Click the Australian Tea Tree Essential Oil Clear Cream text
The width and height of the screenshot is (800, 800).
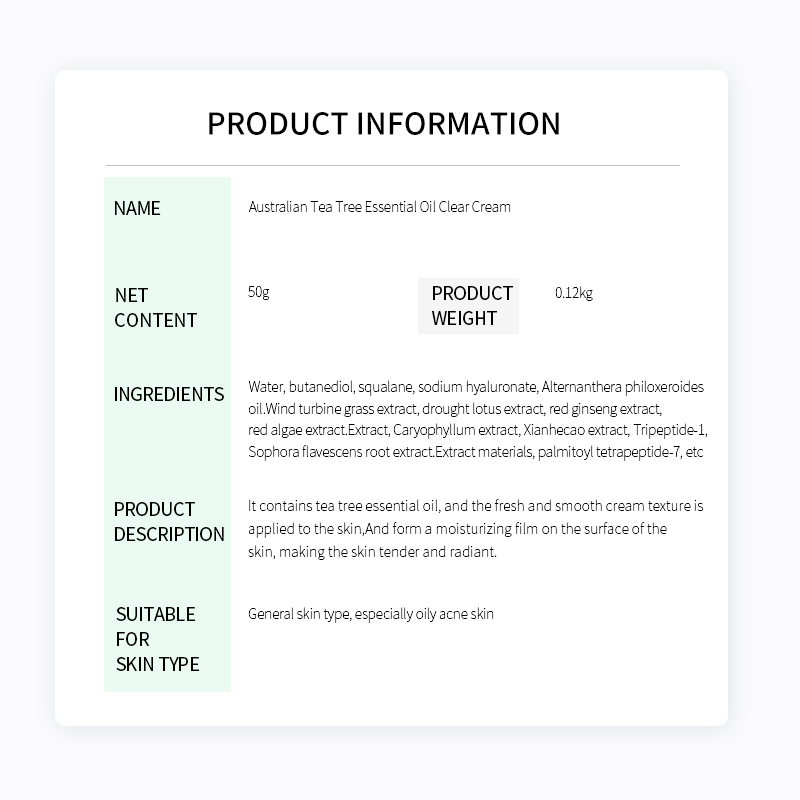[379, 207]
